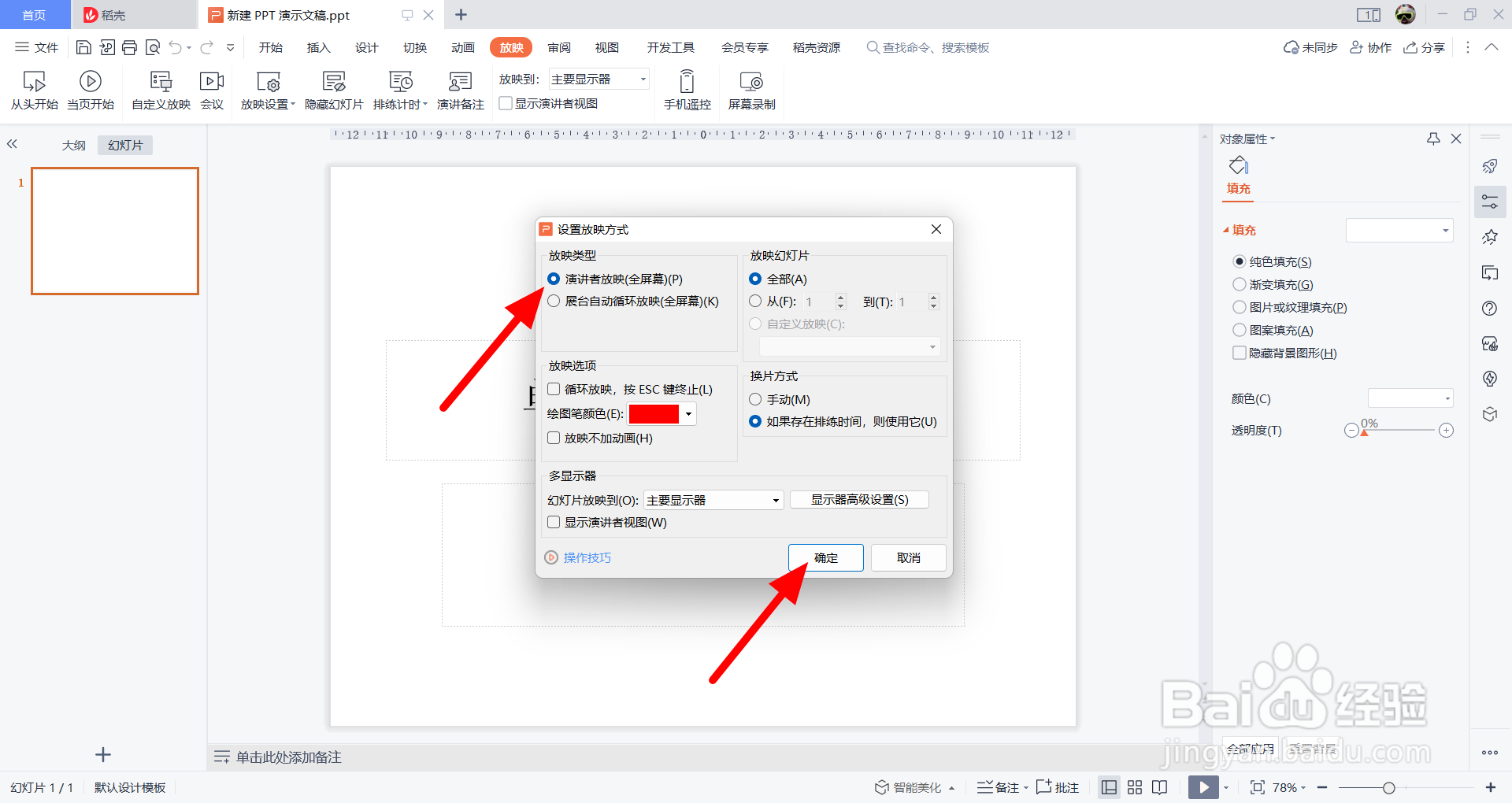The image size is (1512, 803).
Task: Click the Collaborate (协作) button
Action: click(1371, 47)
